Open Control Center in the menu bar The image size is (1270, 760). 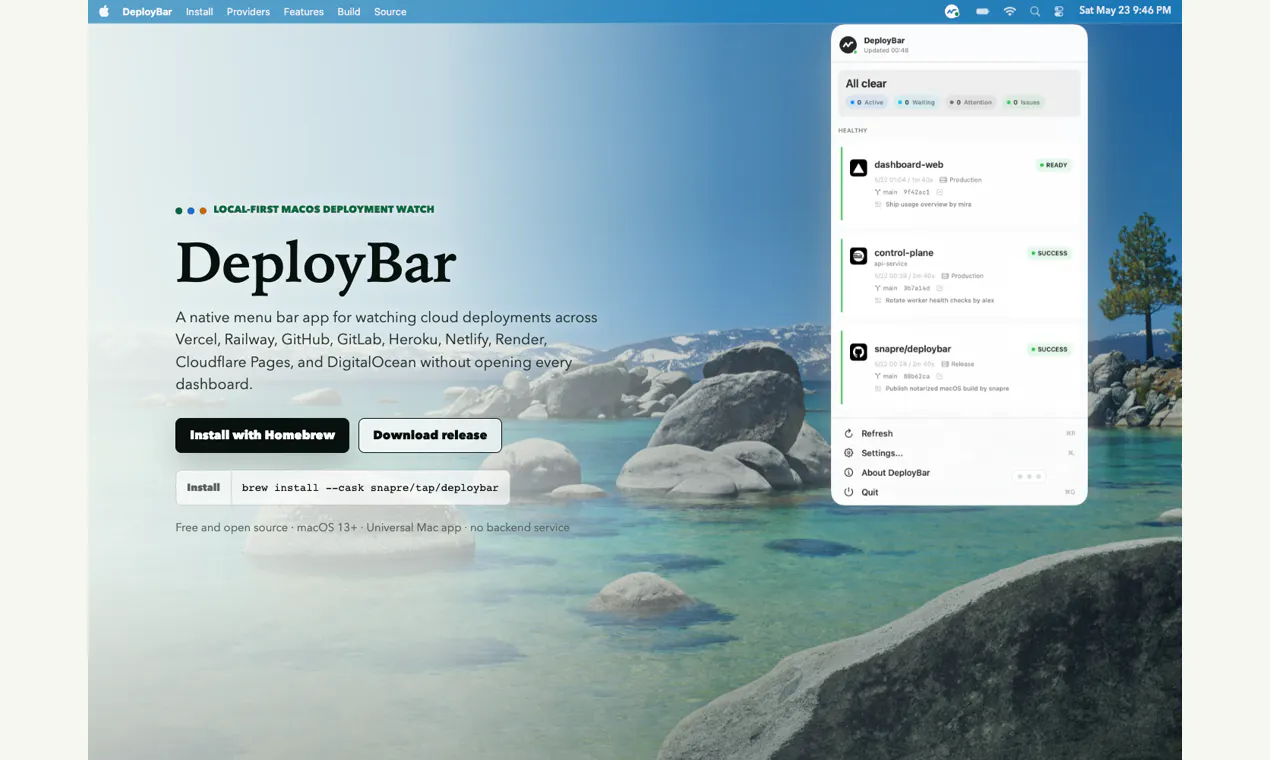pos(1059,11)
